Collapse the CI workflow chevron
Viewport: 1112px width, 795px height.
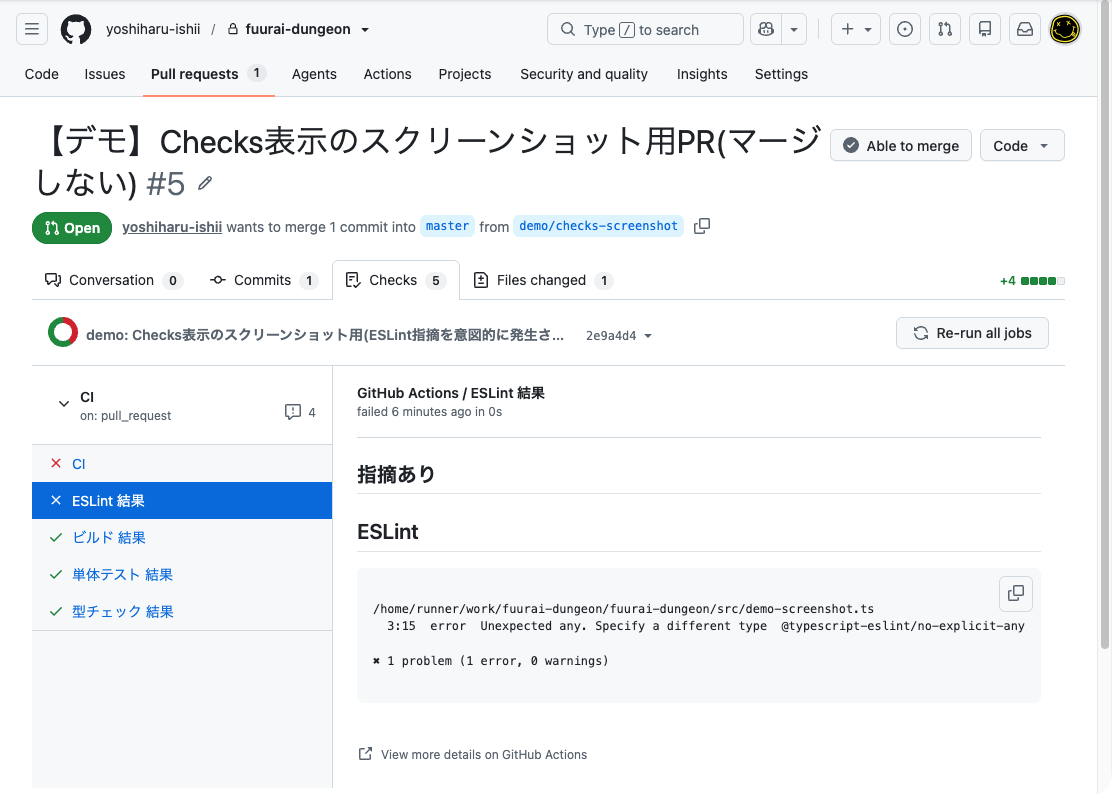(x=64, y=404)
